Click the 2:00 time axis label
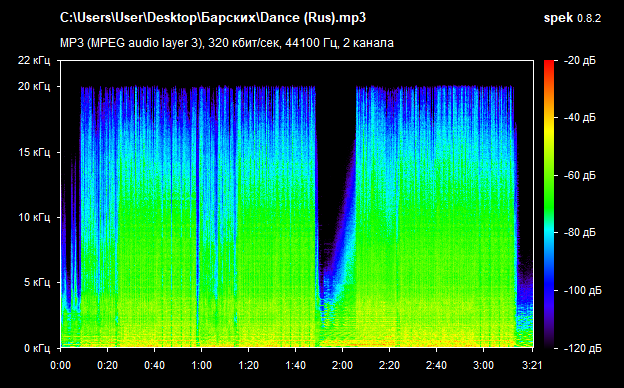Viewport: 624px width, 388px height. pyautogui.click(x=342, y=365)
